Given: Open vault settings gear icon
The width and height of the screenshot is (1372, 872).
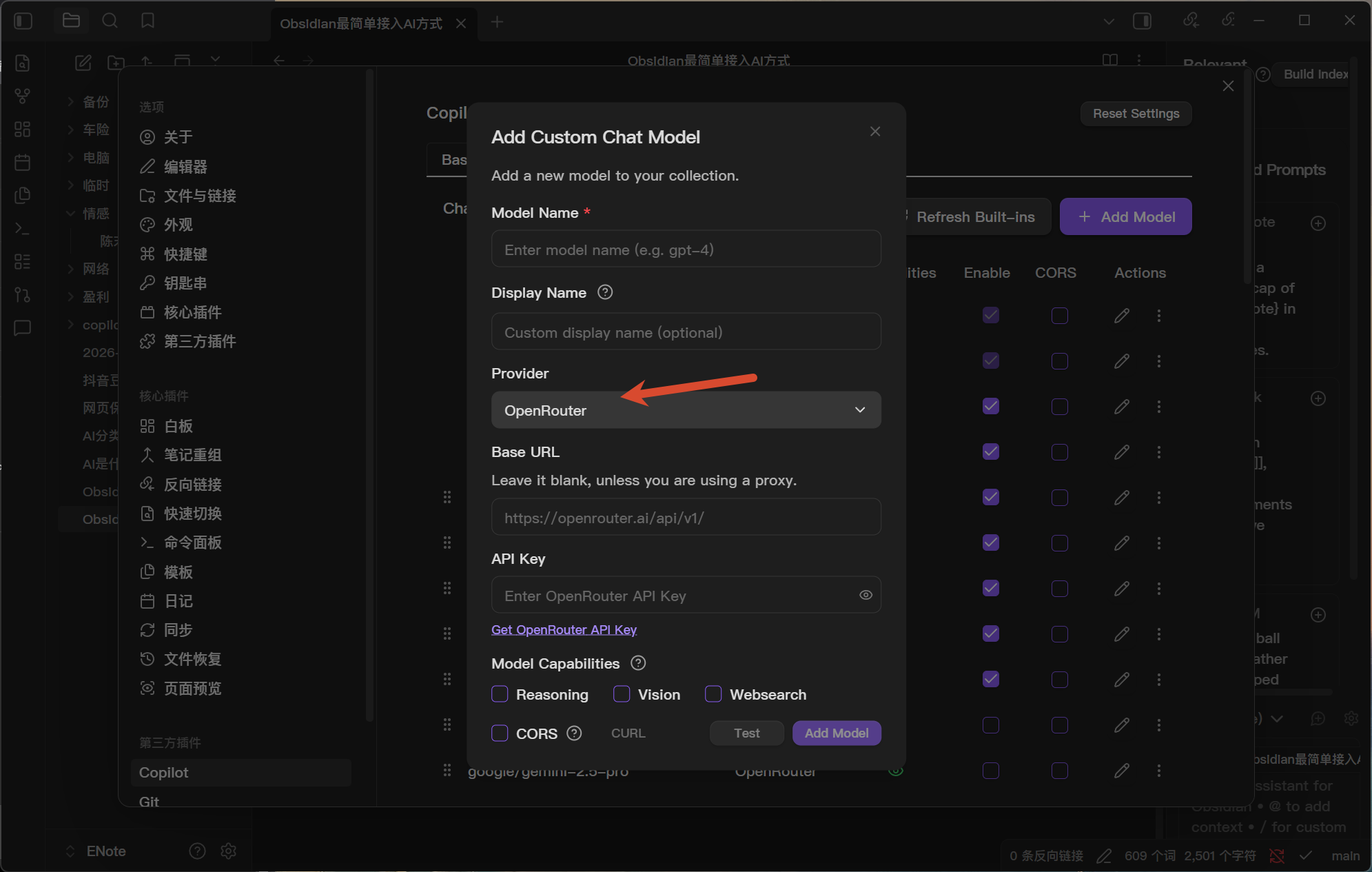Looking at the screenshot, I should tap(229, 851).
